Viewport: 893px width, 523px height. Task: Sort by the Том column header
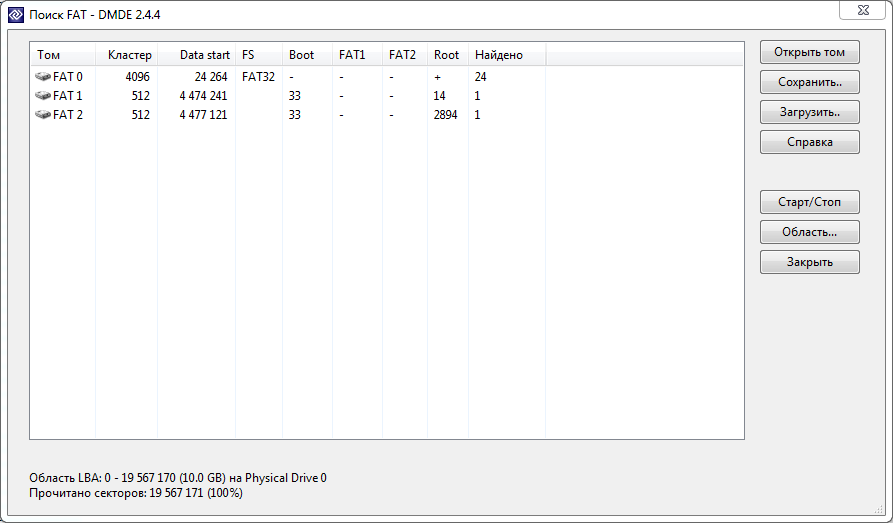63,55
